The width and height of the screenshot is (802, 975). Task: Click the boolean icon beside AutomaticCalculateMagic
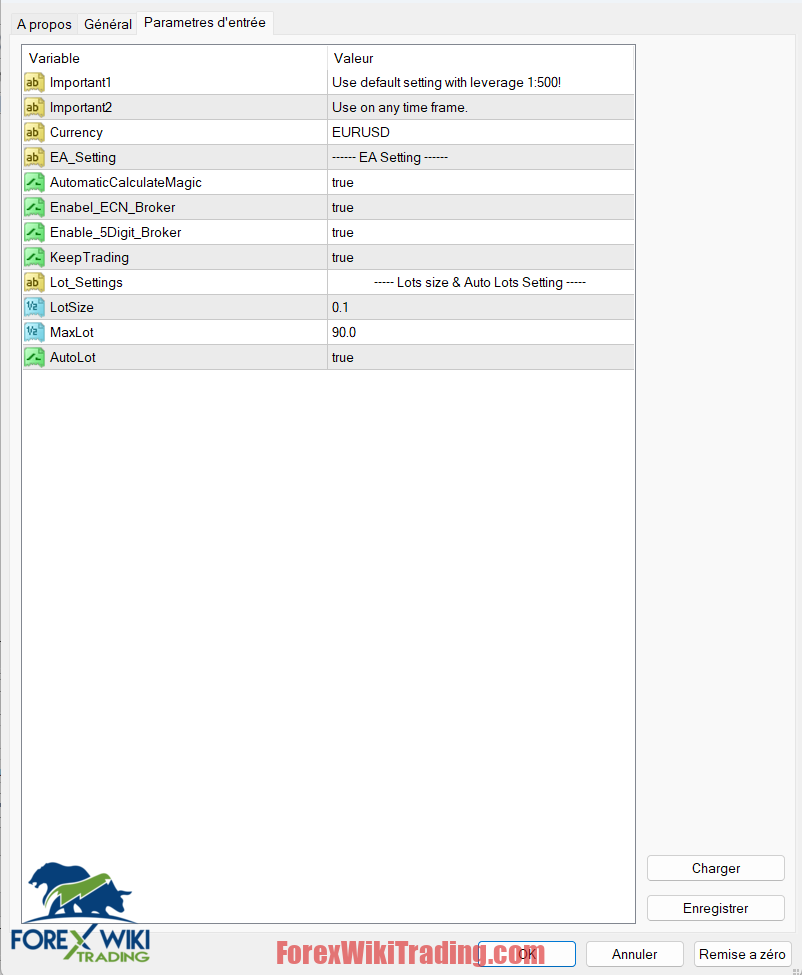tap(34, 182)
